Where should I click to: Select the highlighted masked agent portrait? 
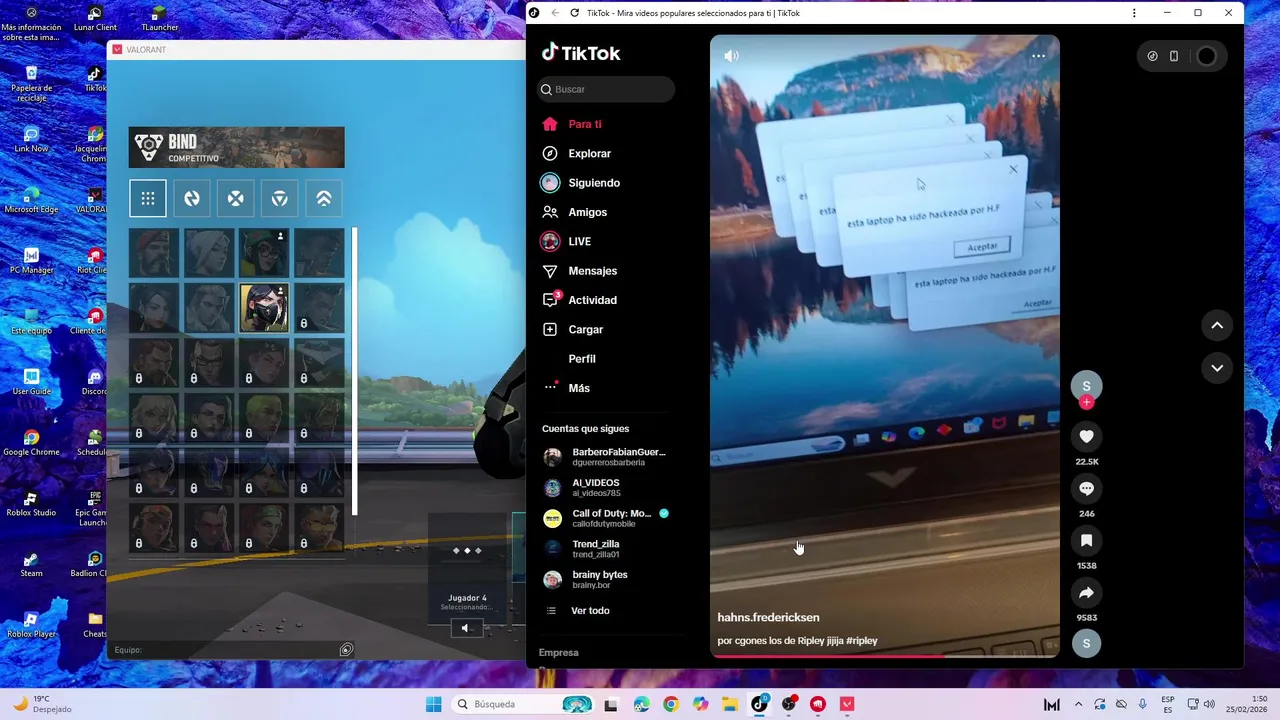click(264, 307)
